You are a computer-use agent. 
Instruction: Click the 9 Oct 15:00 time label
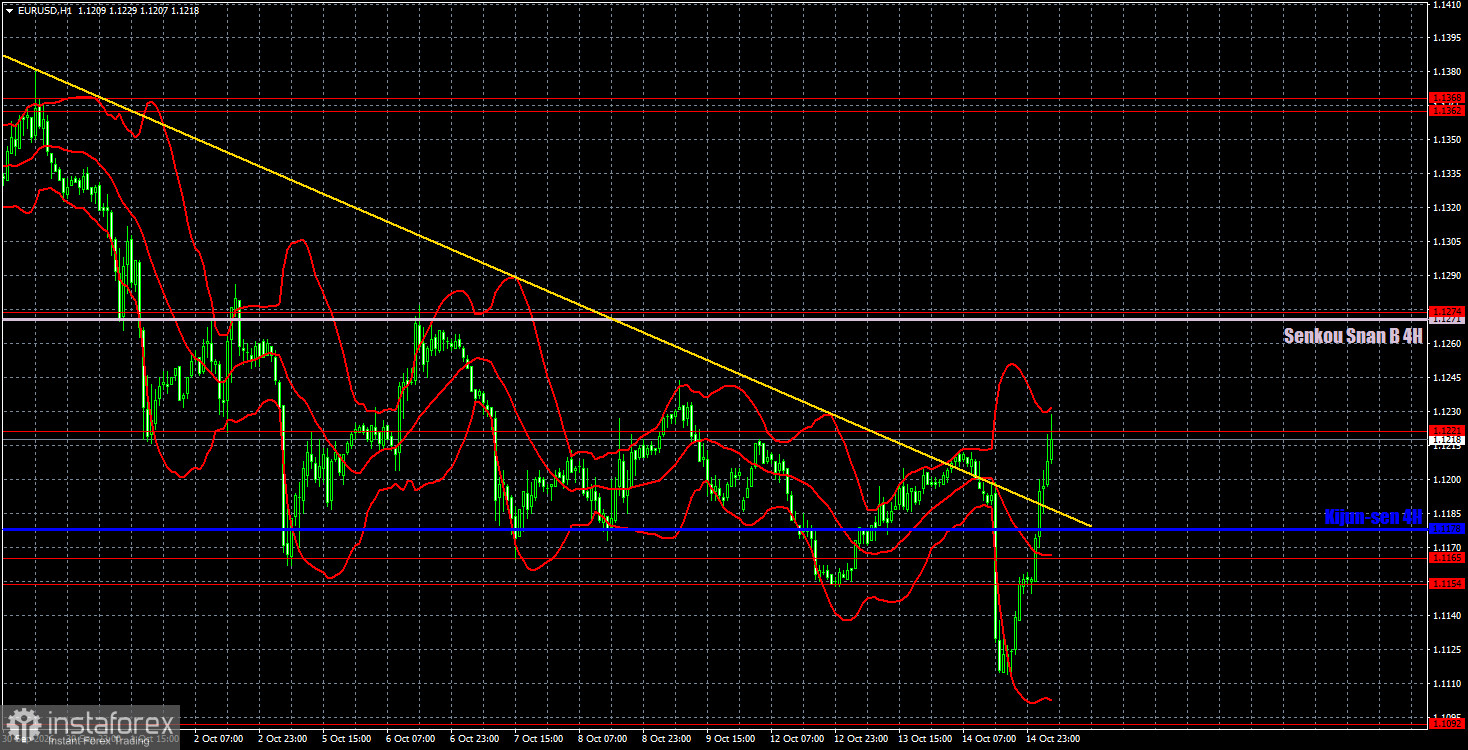731,739
